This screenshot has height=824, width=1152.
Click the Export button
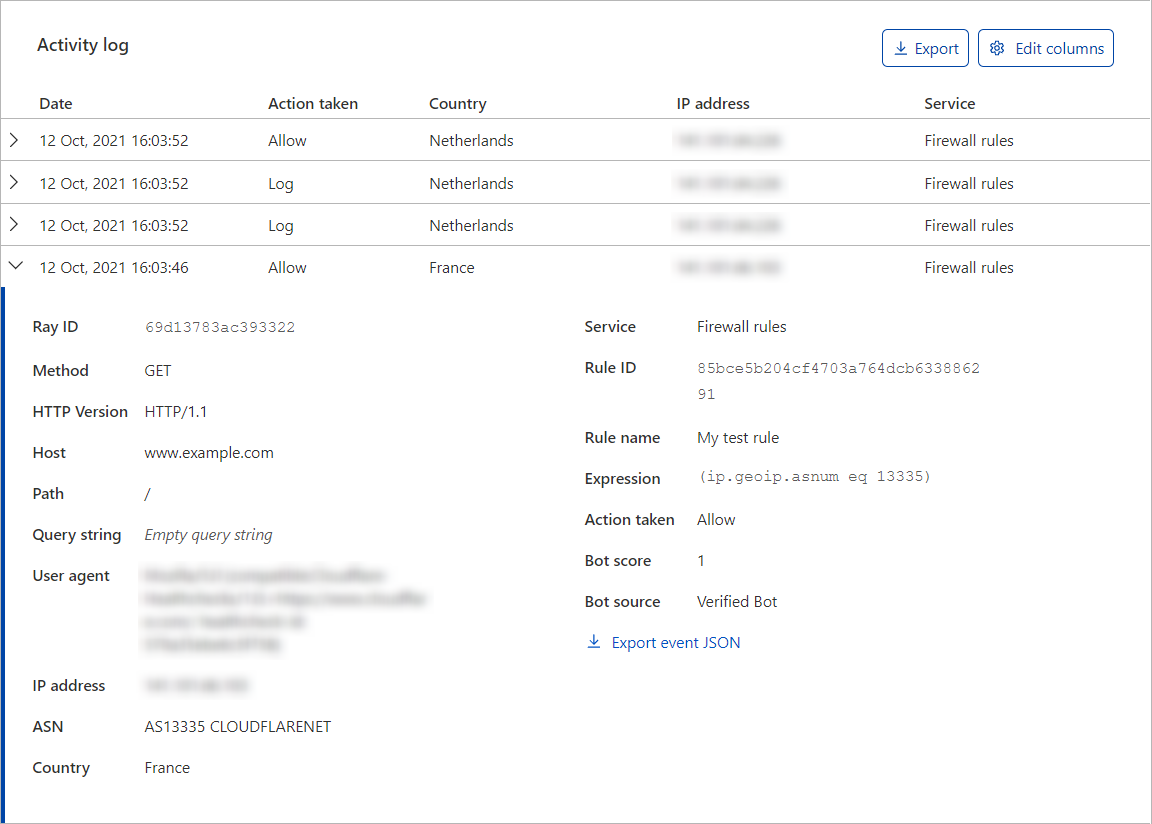(925, 47)
